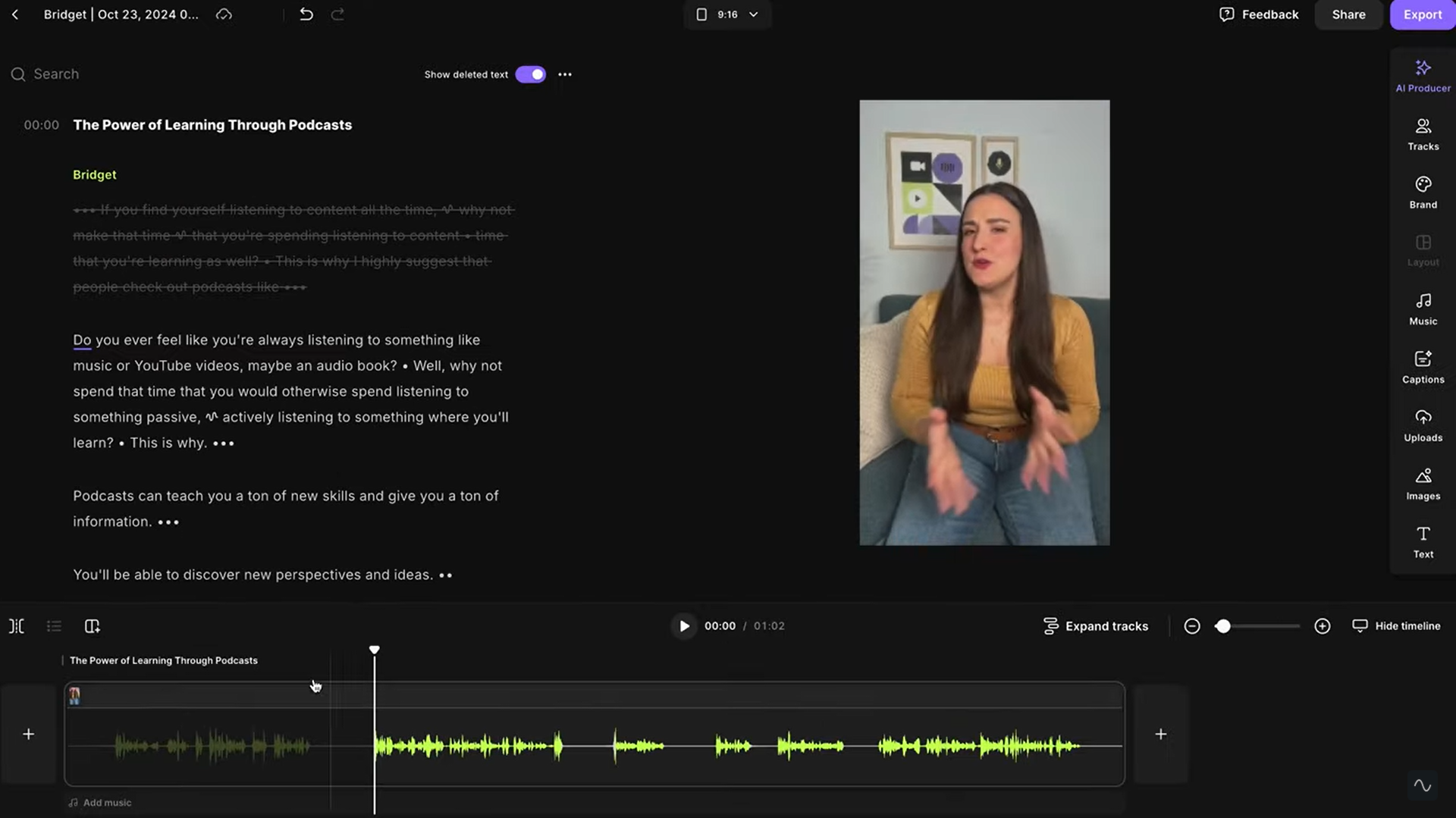Click Share in the top bar
The width and height of the screenshot is (1456, 818).
coord(1348,14)
